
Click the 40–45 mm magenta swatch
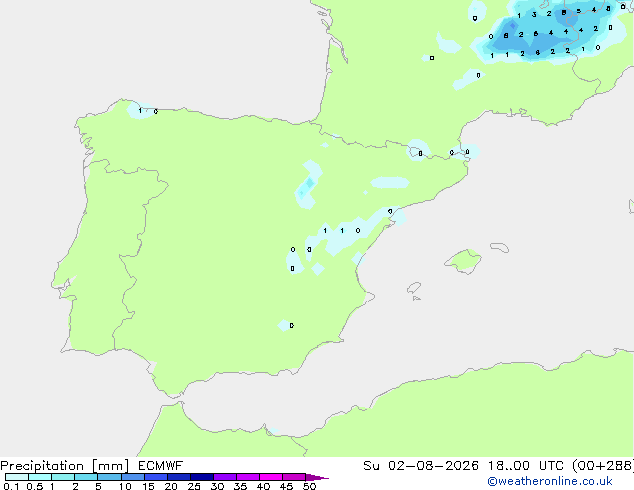click(271, 477)
